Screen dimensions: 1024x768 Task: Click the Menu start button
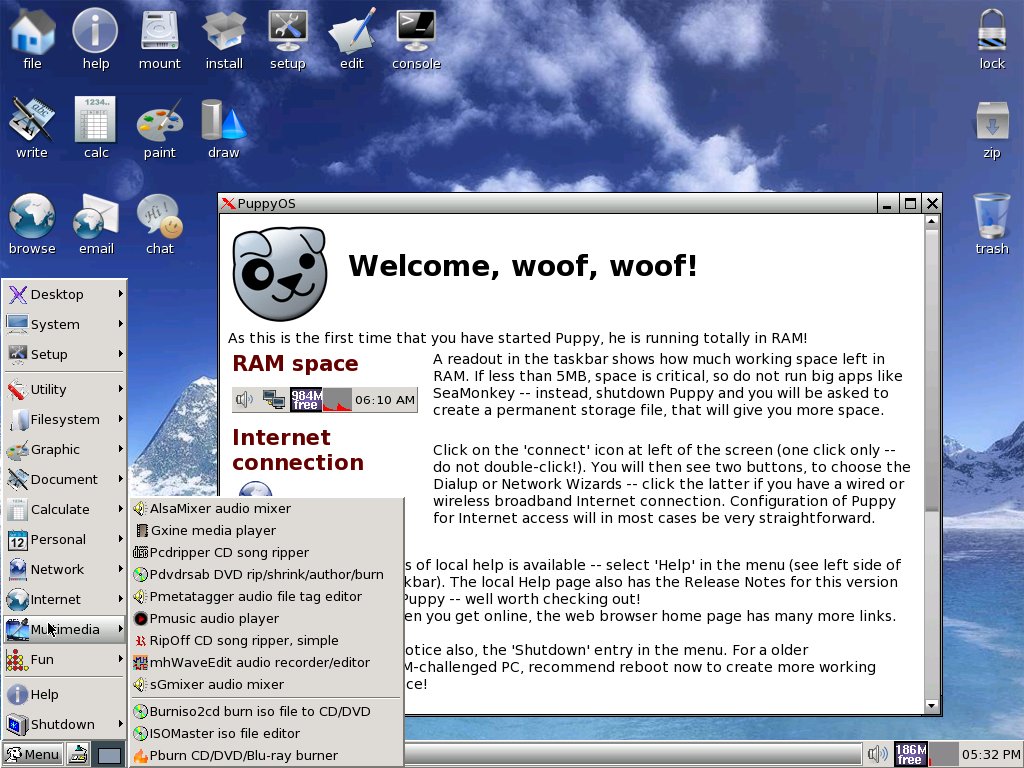tap(33, 754)
